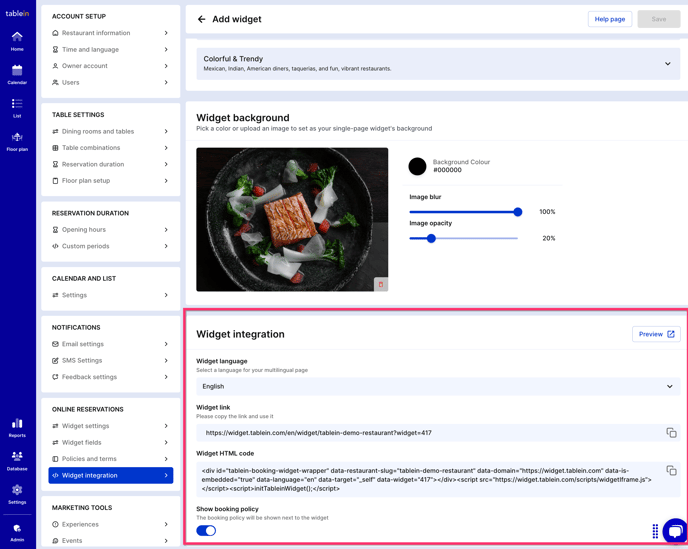This screenshot has height=549, width=688.
Task: Open the Settings gear in sidebar
Action: [x=17, y=494]
